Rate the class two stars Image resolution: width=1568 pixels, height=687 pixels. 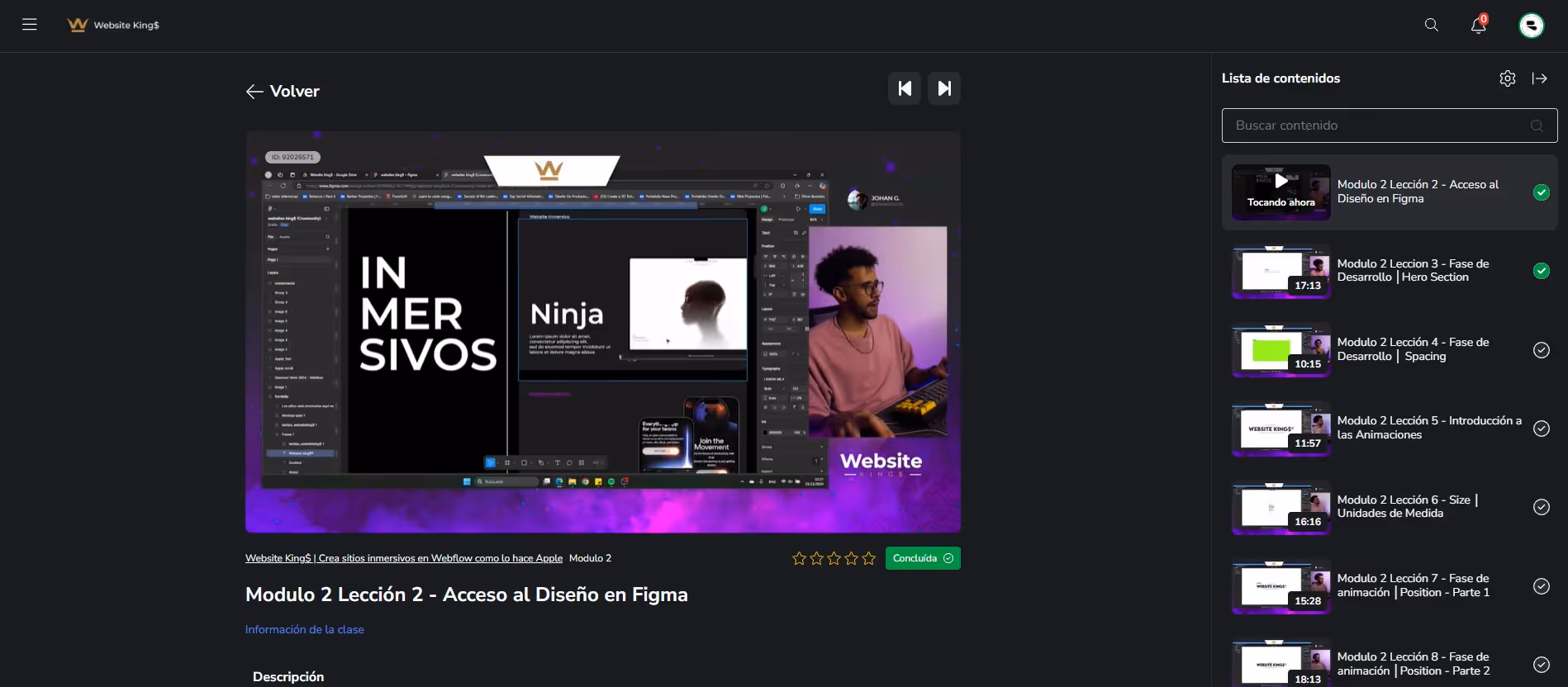pos(816,558)
